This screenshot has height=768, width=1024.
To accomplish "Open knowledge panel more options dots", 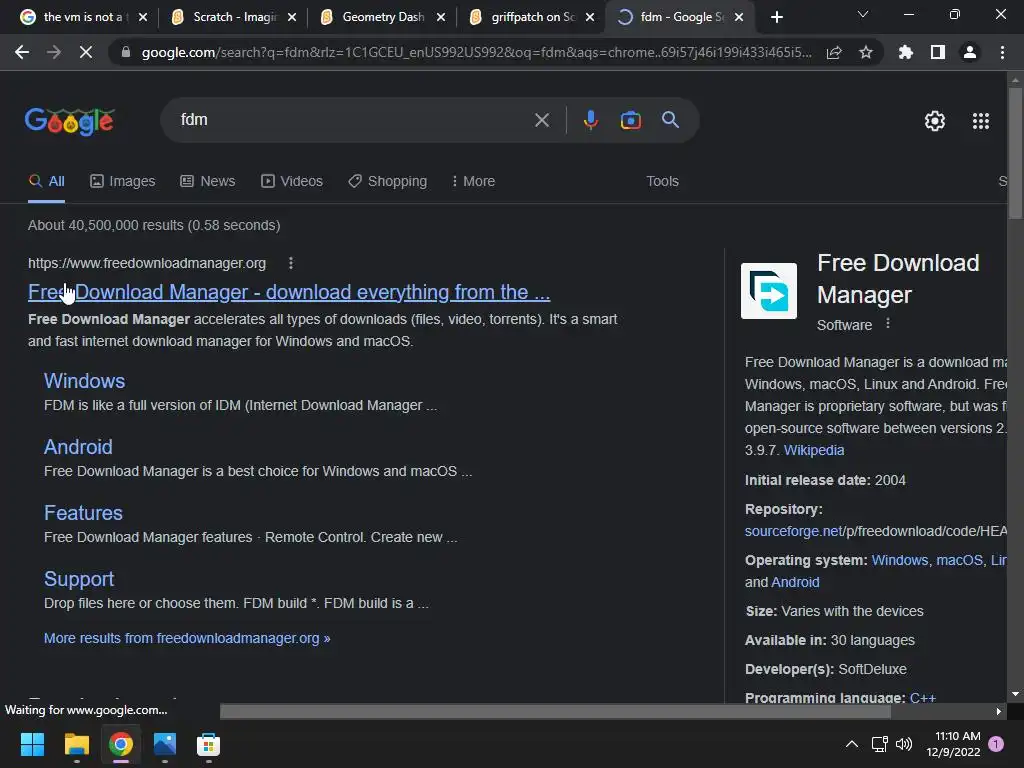I will coord(888,324).
